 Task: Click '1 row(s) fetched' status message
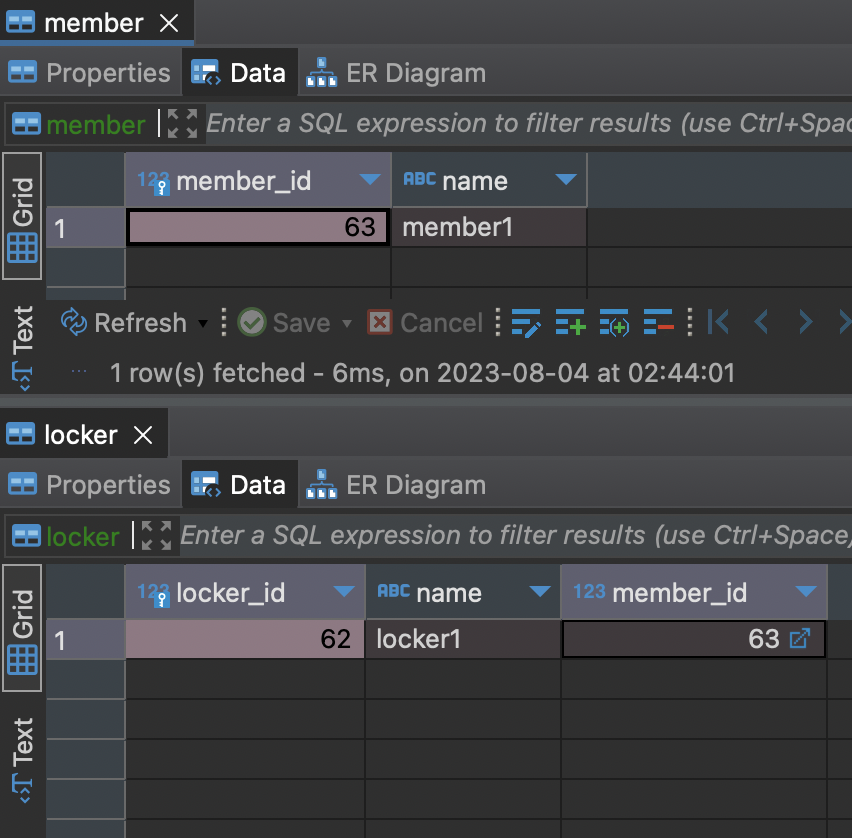pos(422,373)
